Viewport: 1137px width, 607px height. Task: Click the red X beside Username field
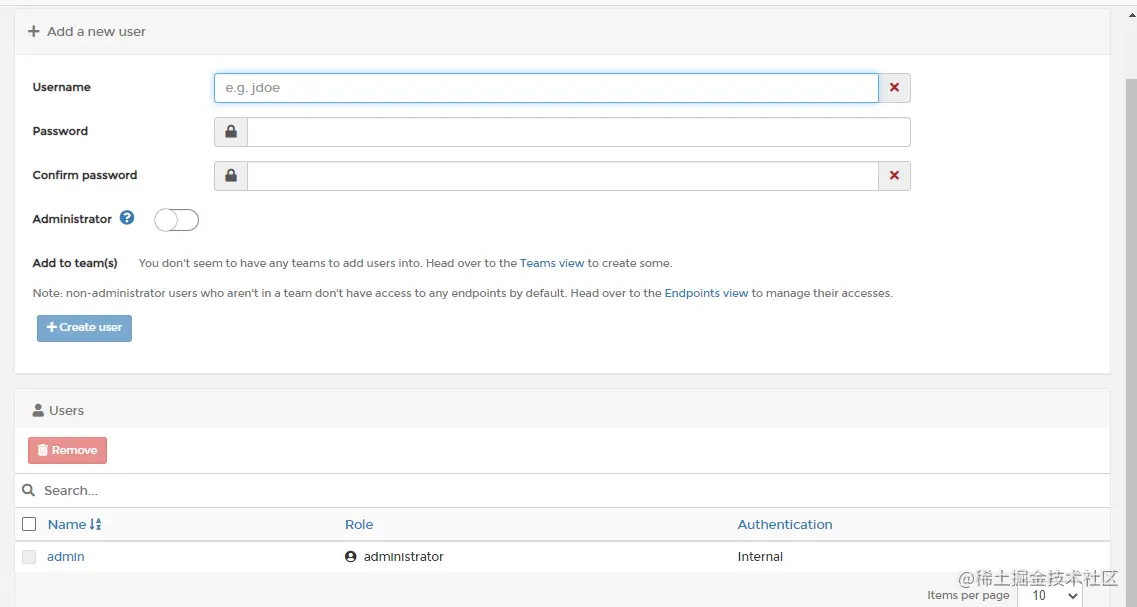point(894,88)
